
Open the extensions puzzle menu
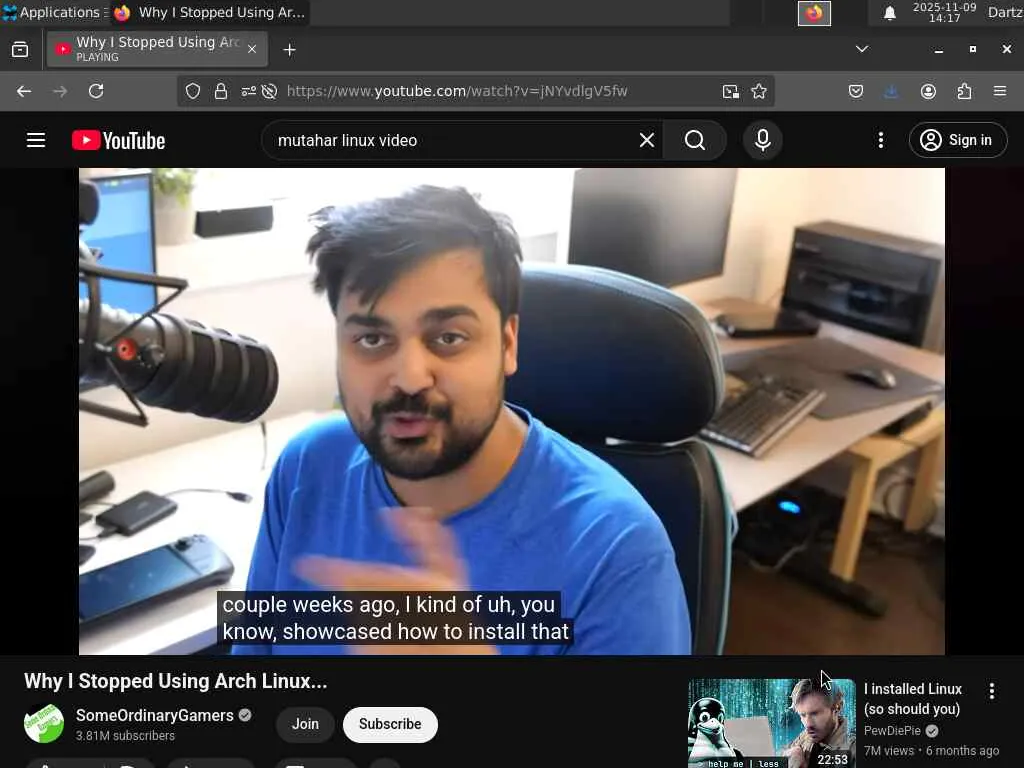tap(964, 91)
